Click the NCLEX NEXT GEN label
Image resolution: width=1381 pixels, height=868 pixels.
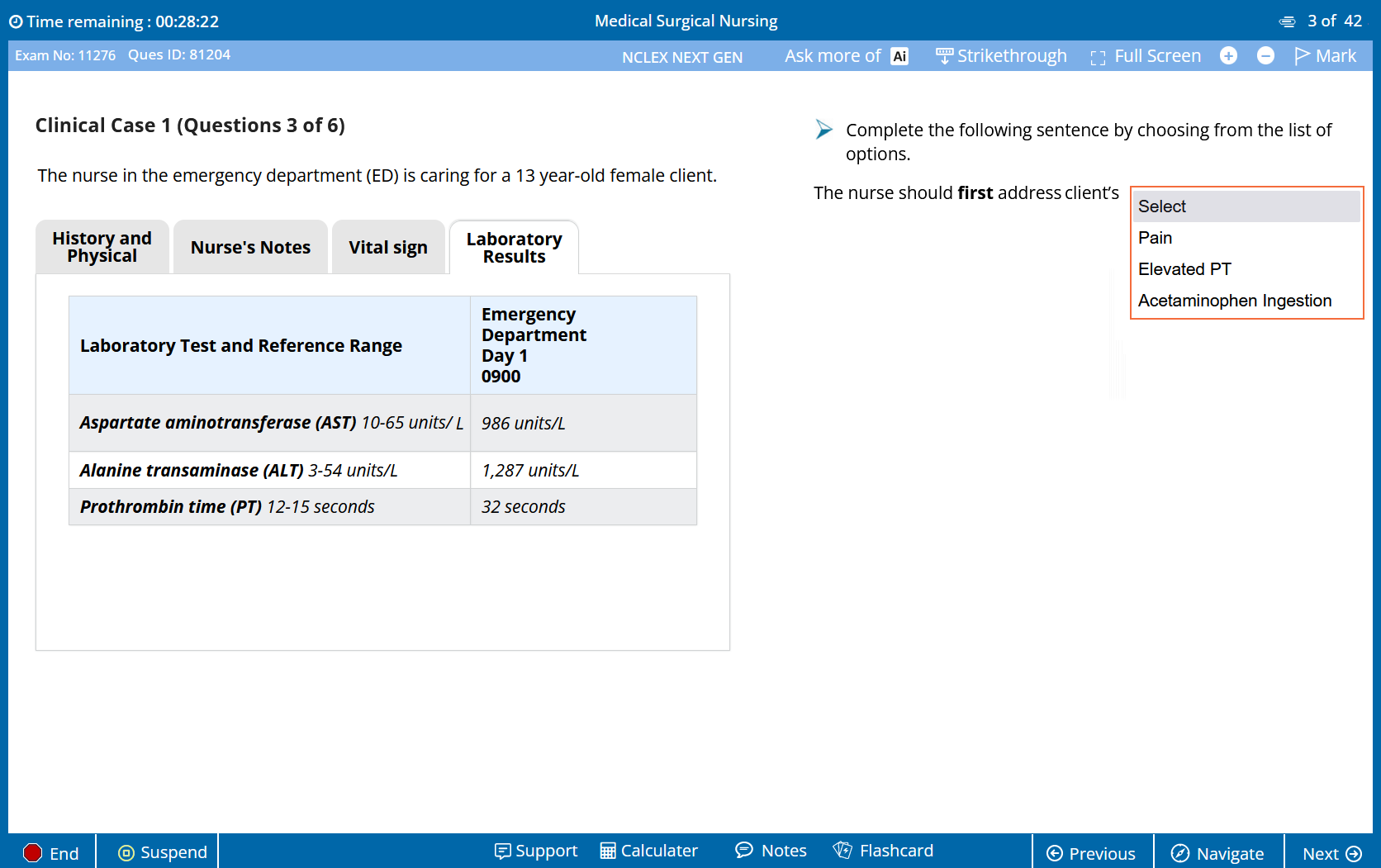pos(682,57)
